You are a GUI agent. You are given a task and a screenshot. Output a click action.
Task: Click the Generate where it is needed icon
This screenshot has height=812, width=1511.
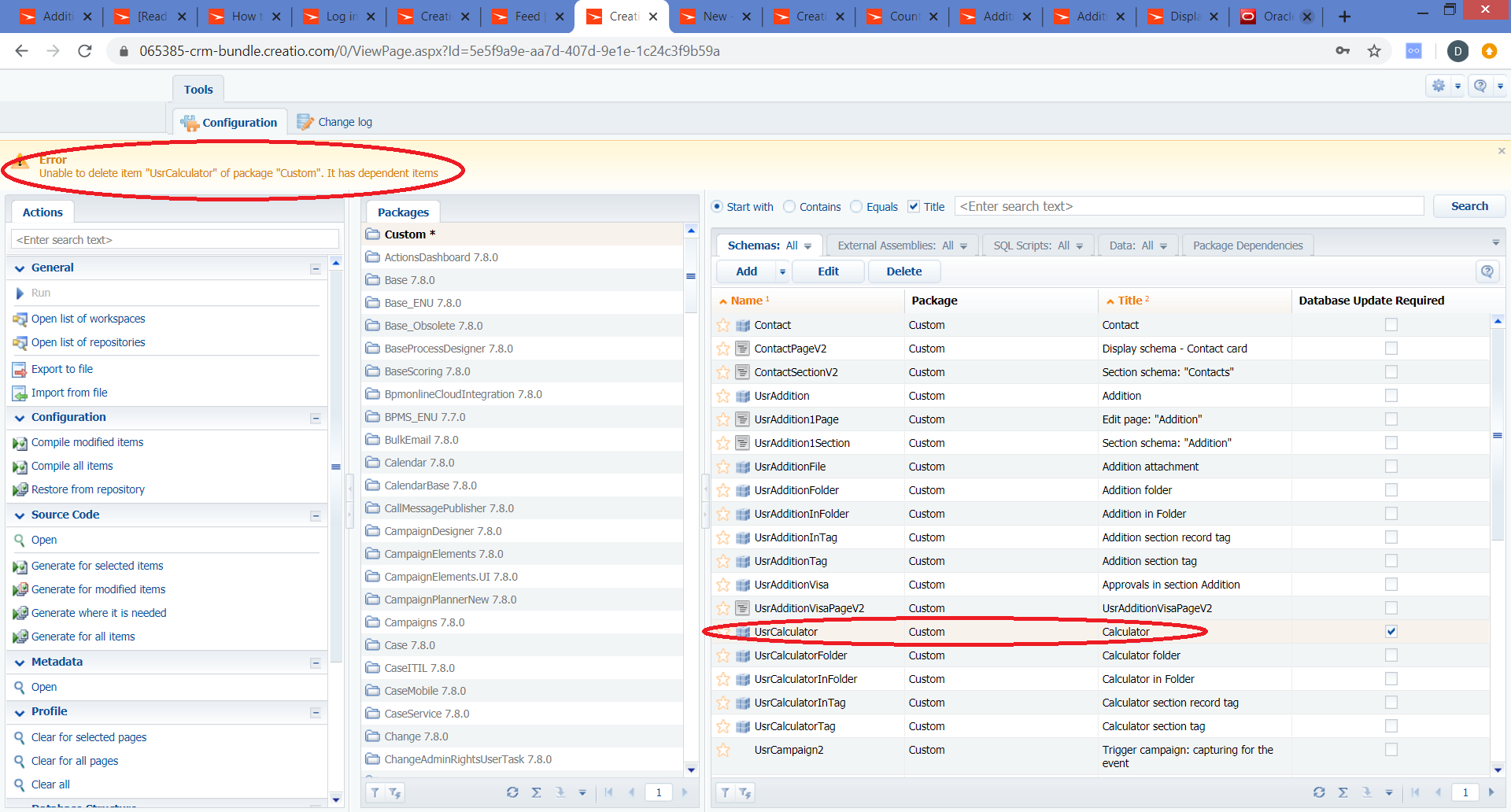(20, 614)
